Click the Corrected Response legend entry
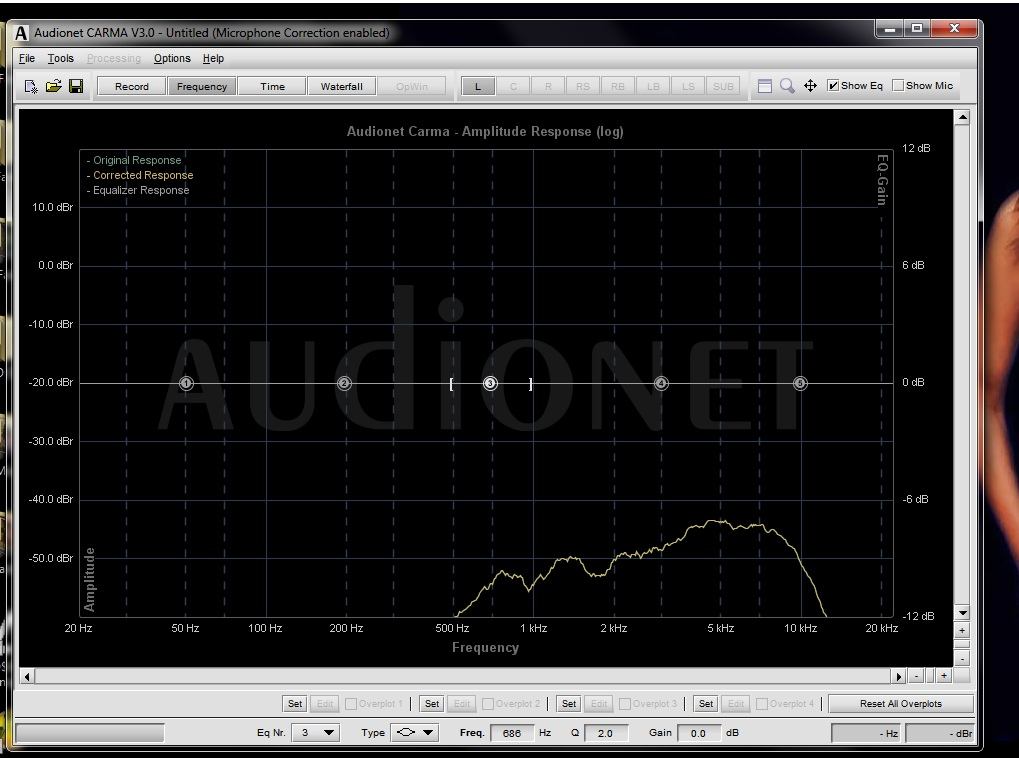 click(x=140, y=176)
